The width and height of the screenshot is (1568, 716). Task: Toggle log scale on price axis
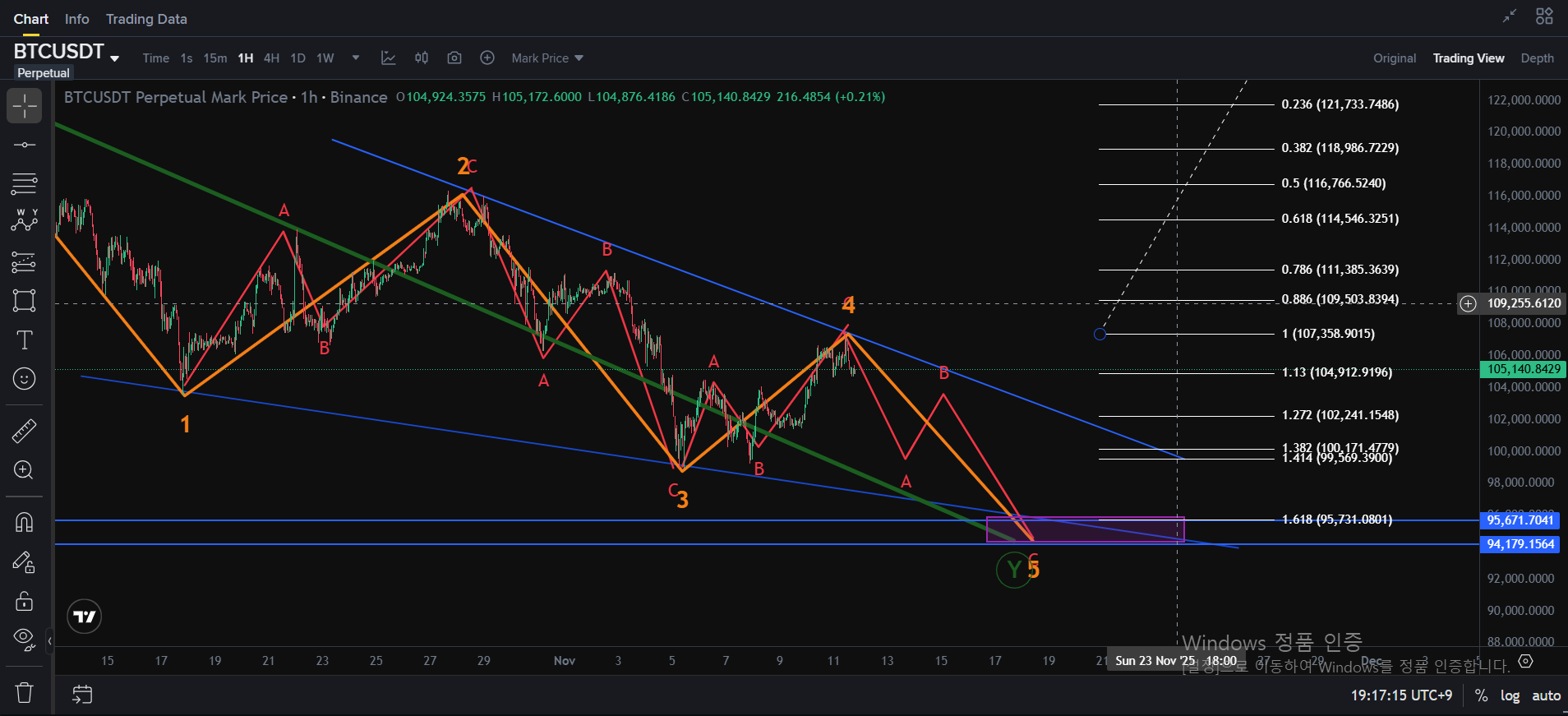[x=1510, y=695]
